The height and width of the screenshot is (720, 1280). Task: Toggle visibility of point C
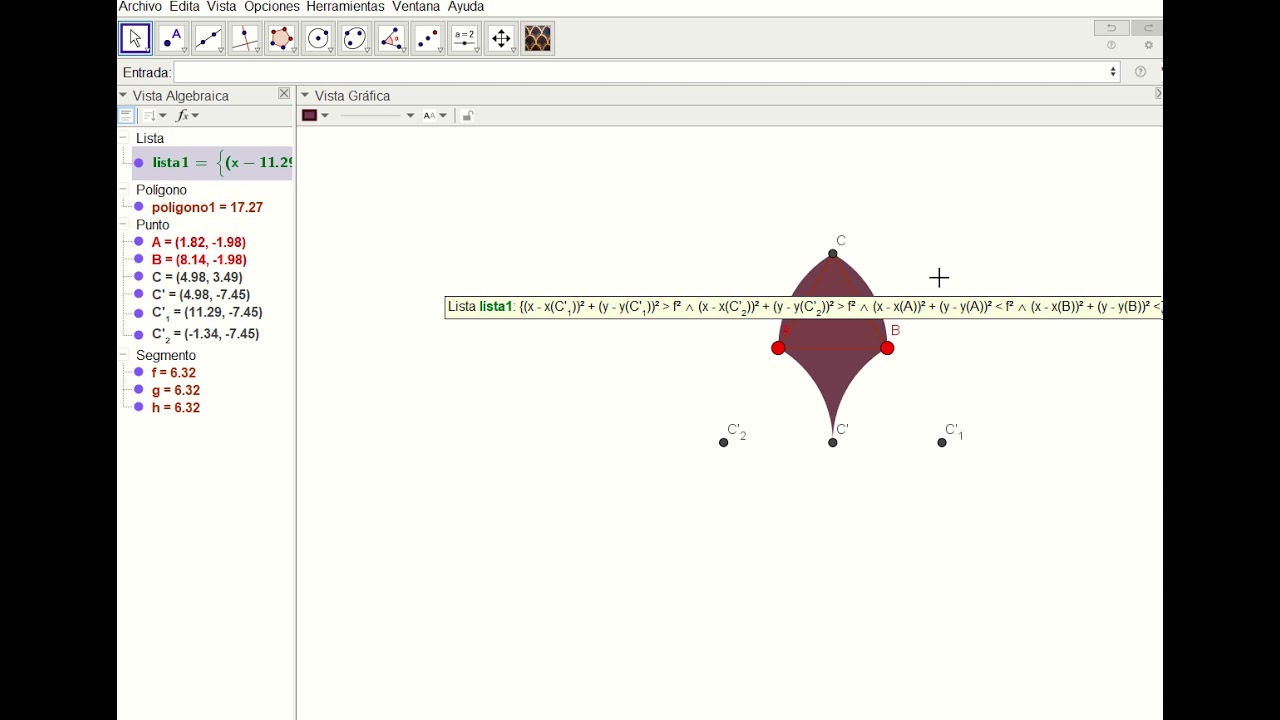[139, 277]
